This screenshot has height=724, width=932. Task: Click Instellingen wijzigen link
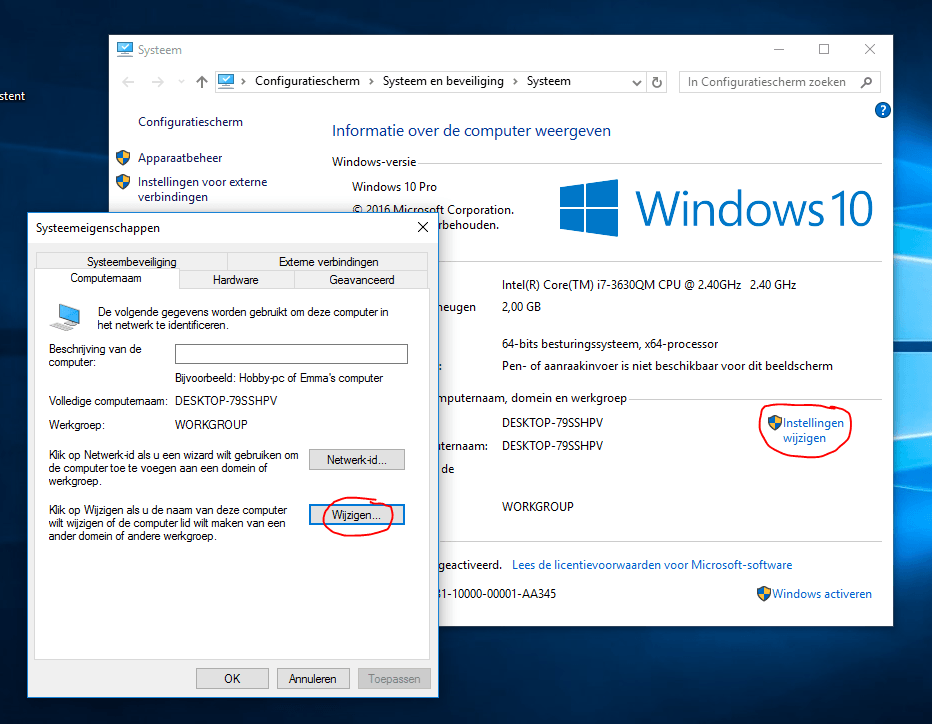click(813, 430)
